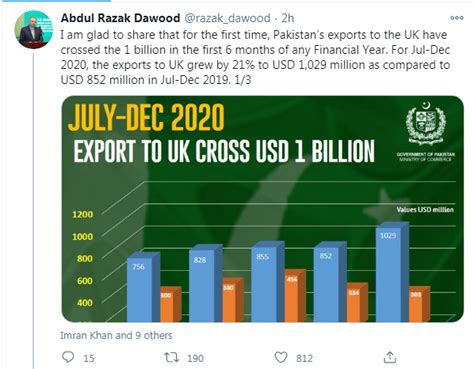Click the 1029 blue bar in chart
The height and width of the screenshot is (369, 474).
point(388,274)
